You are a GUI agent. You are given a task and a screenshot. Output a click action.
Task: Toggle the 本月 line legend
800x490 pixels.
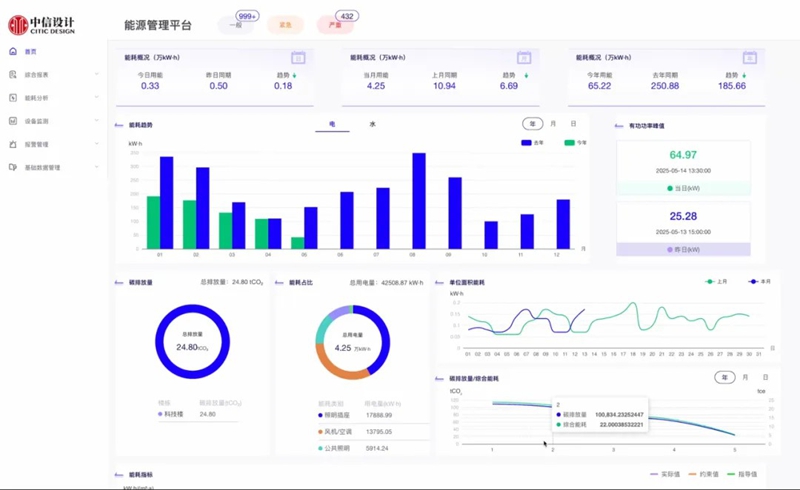[760, 281]
